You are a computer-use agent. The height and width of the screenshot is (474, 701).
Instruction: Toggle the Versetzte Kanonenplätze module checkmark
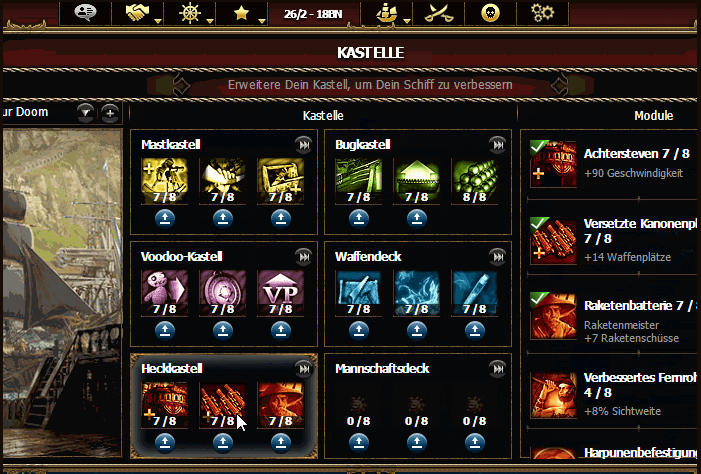(539, 223)
